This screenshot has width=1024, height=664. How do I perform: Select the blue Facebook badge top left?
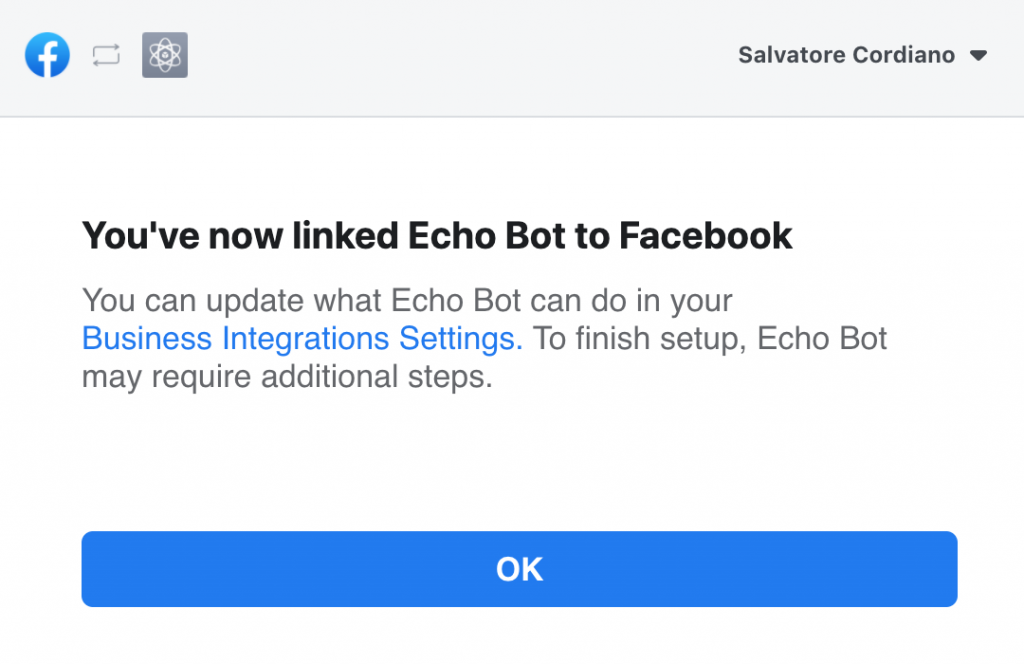pos(47,55)
